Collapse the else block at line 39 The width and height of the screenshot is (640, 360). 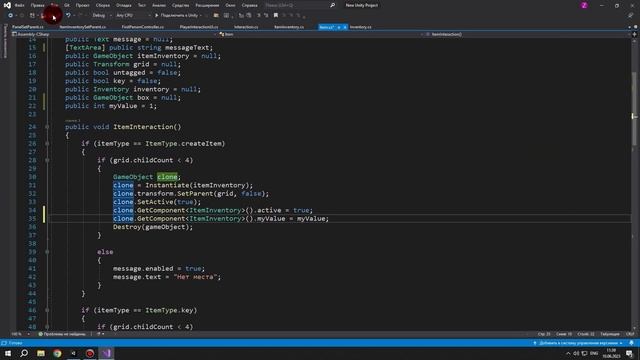pos(47,252)
